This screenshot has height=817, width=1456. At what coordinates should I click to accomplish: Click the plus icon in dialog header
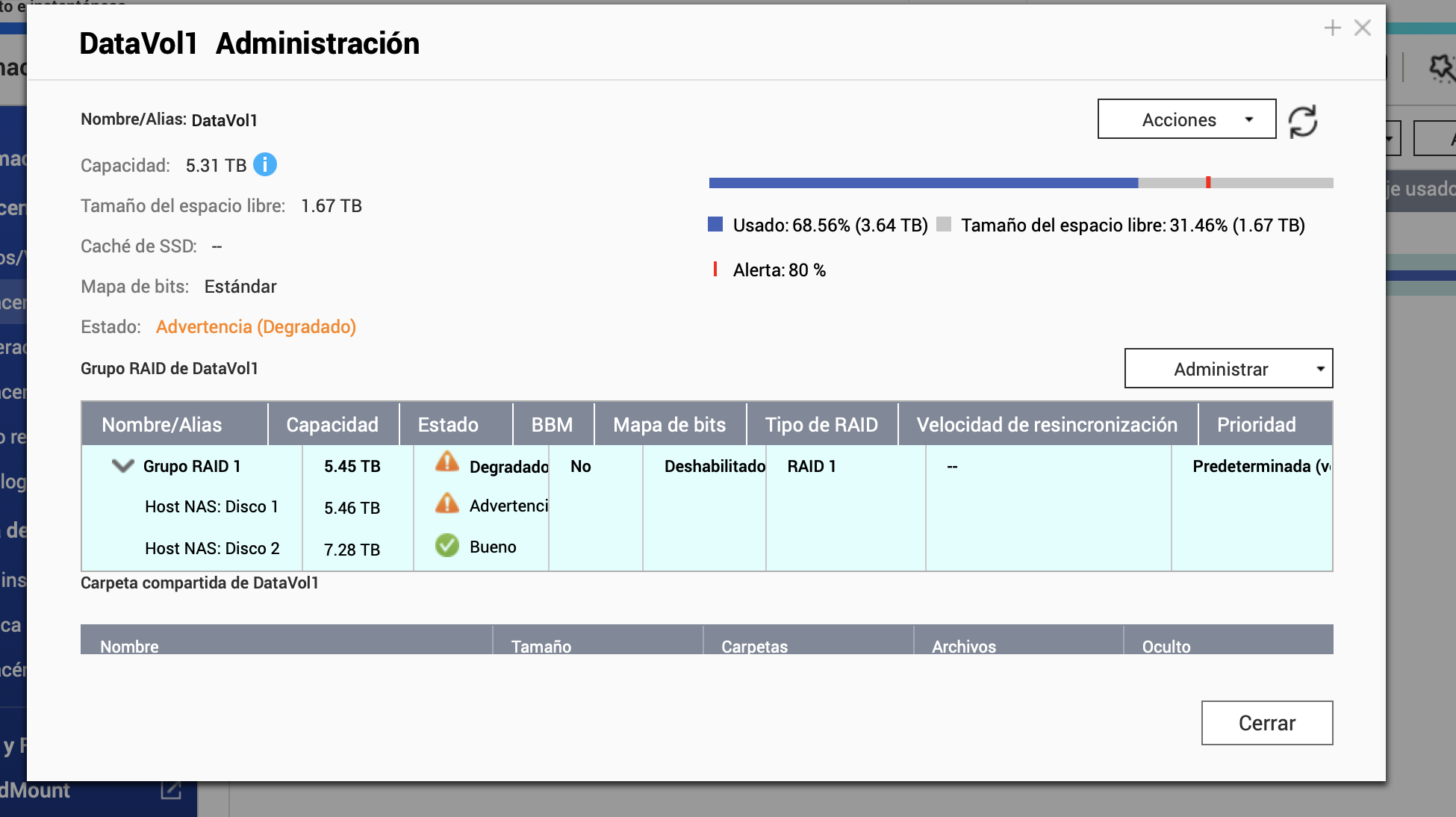[1333, 28]
